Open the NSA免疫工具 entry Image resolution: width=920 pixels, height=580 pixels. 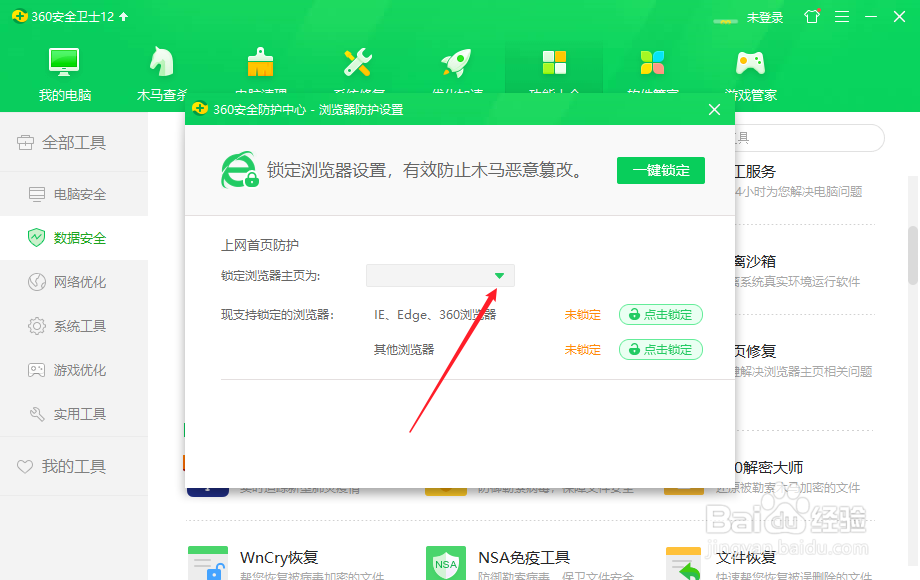pyautogui.click(x=524, y=557)
